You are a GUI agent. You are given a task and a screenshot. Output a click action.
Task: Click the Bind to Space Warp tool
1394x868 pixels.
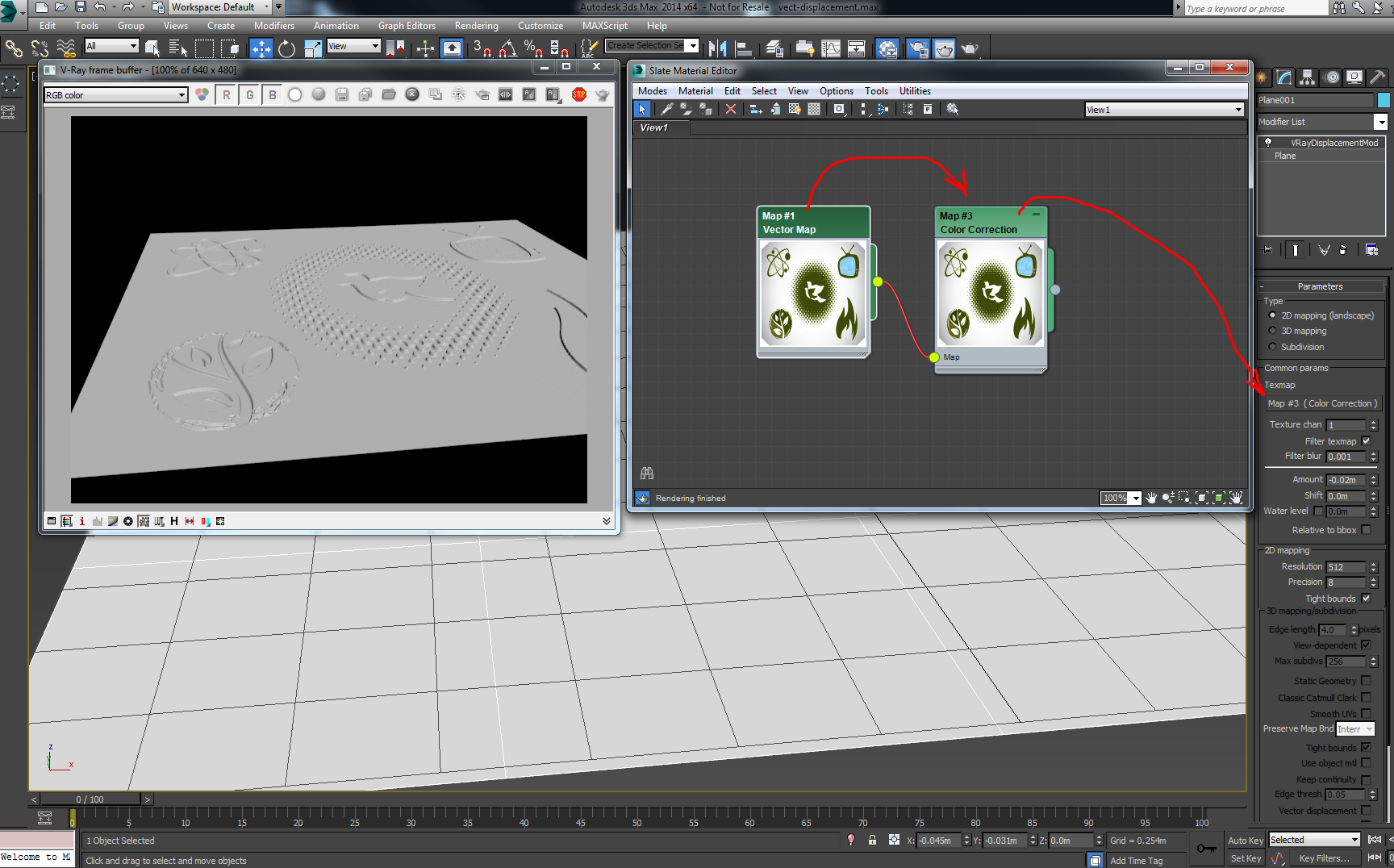tap(65, 48)
